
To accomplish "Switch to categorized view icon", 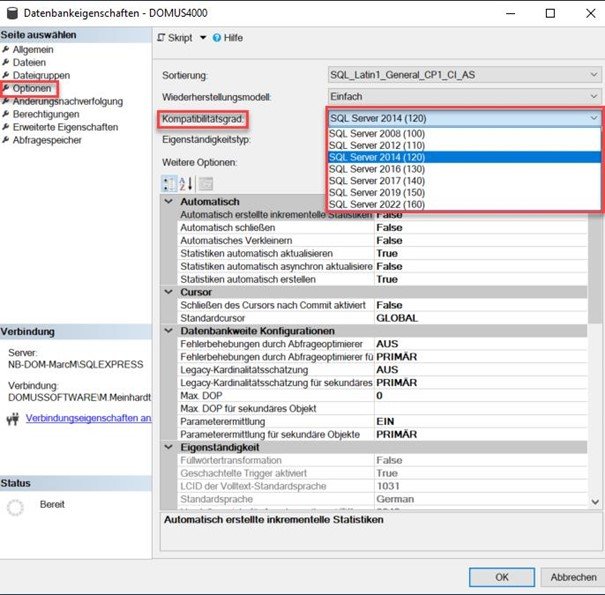I will coord(169,184).
